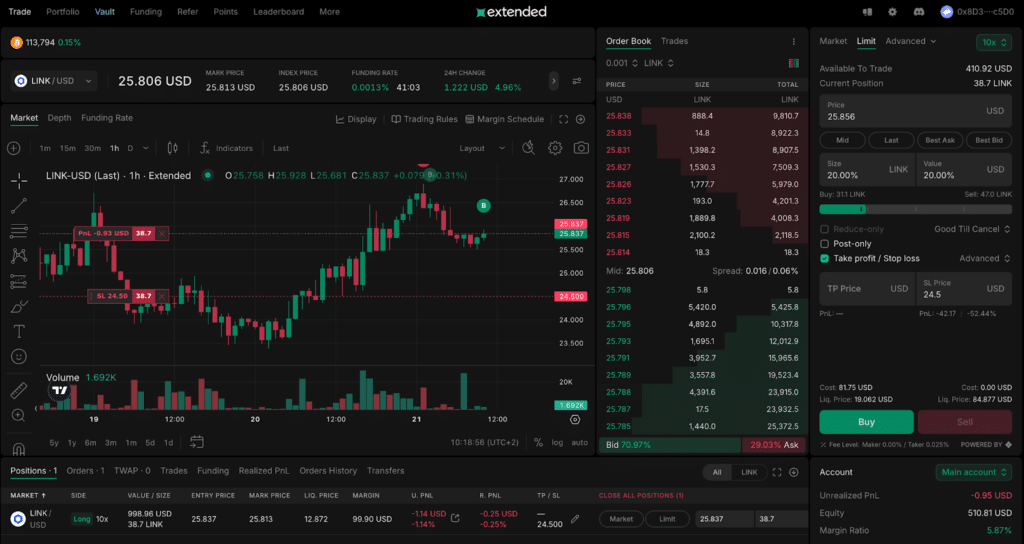Select the trend line drawing tool

click(x=19, y=206)
